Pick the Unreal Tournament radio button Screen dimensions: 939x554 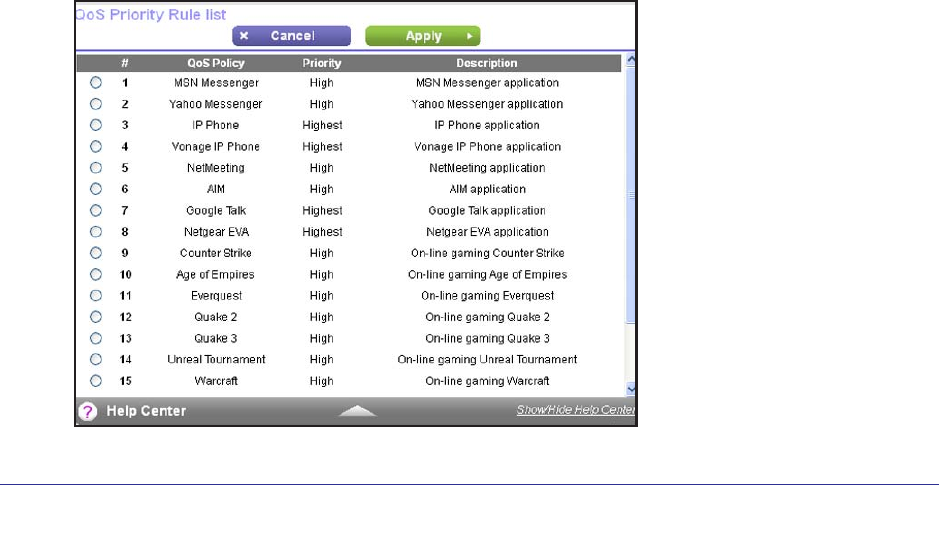pos(96,359)
